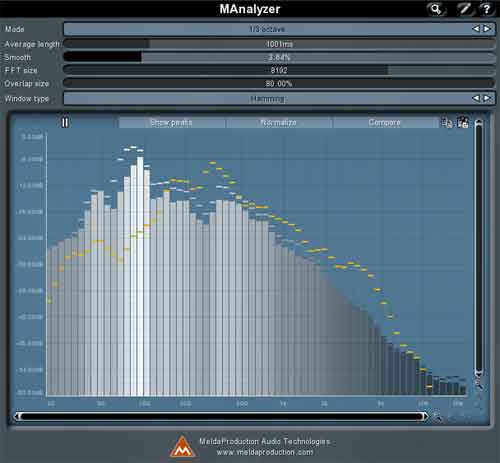Click the Overlap size slider at 80.00%
Image resolution: width=500 pixels, height=463 pixels.
click(x=279, y=83)
